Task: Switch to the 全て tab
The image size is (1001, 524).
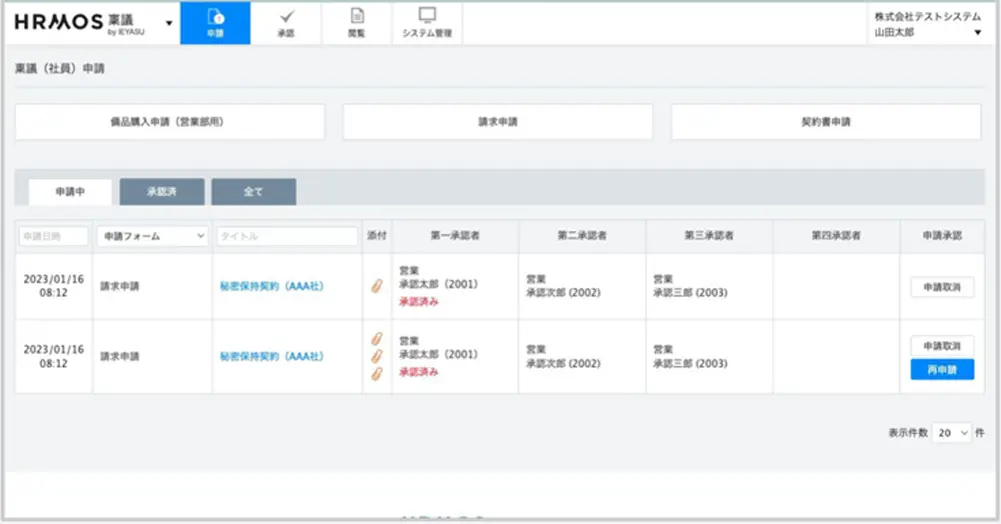Action: 253,192
